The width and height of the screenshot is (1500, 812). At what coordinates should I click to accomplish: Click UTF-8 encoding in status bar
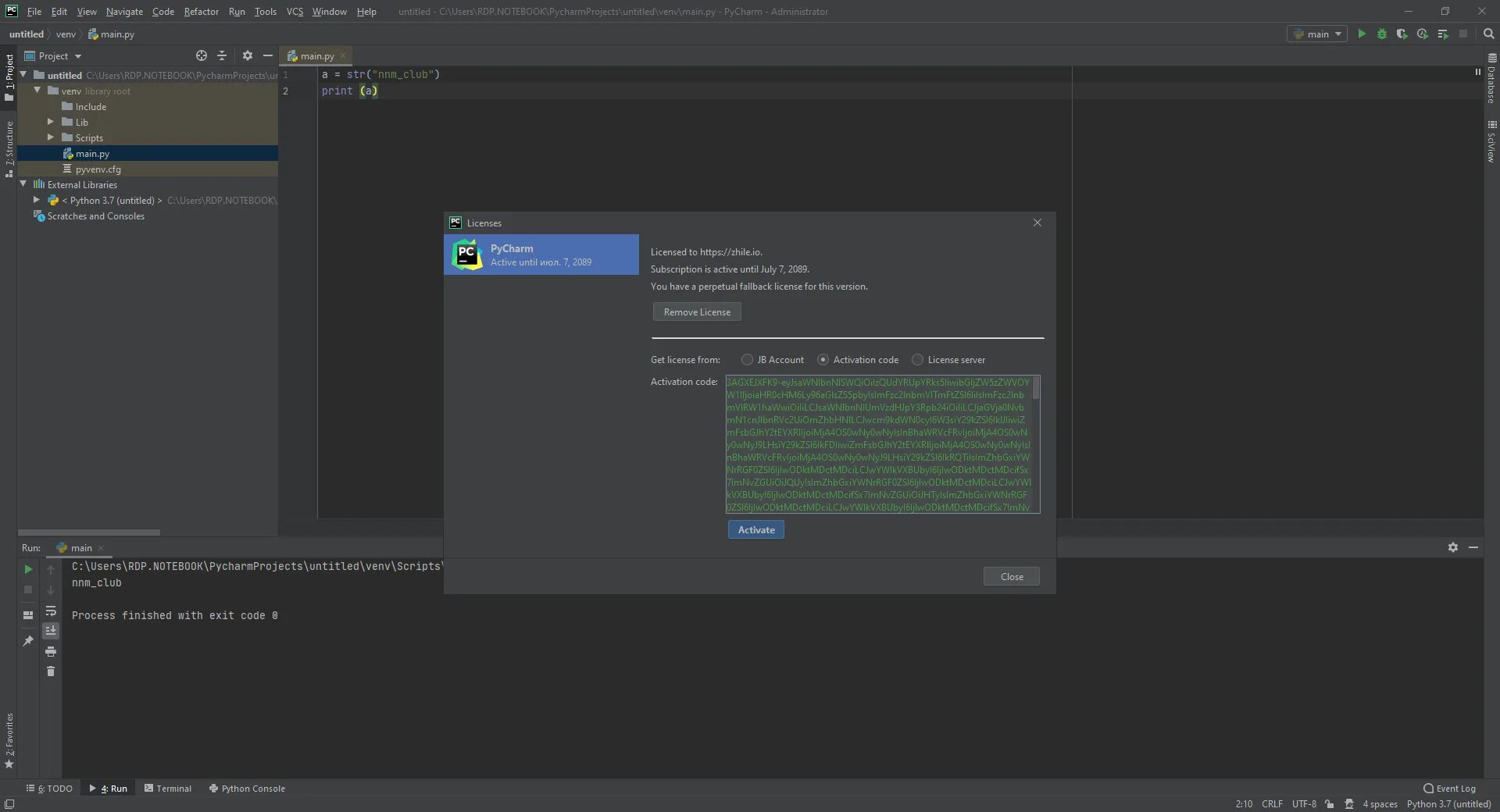pyautogui.click(x=1304, y=803)
